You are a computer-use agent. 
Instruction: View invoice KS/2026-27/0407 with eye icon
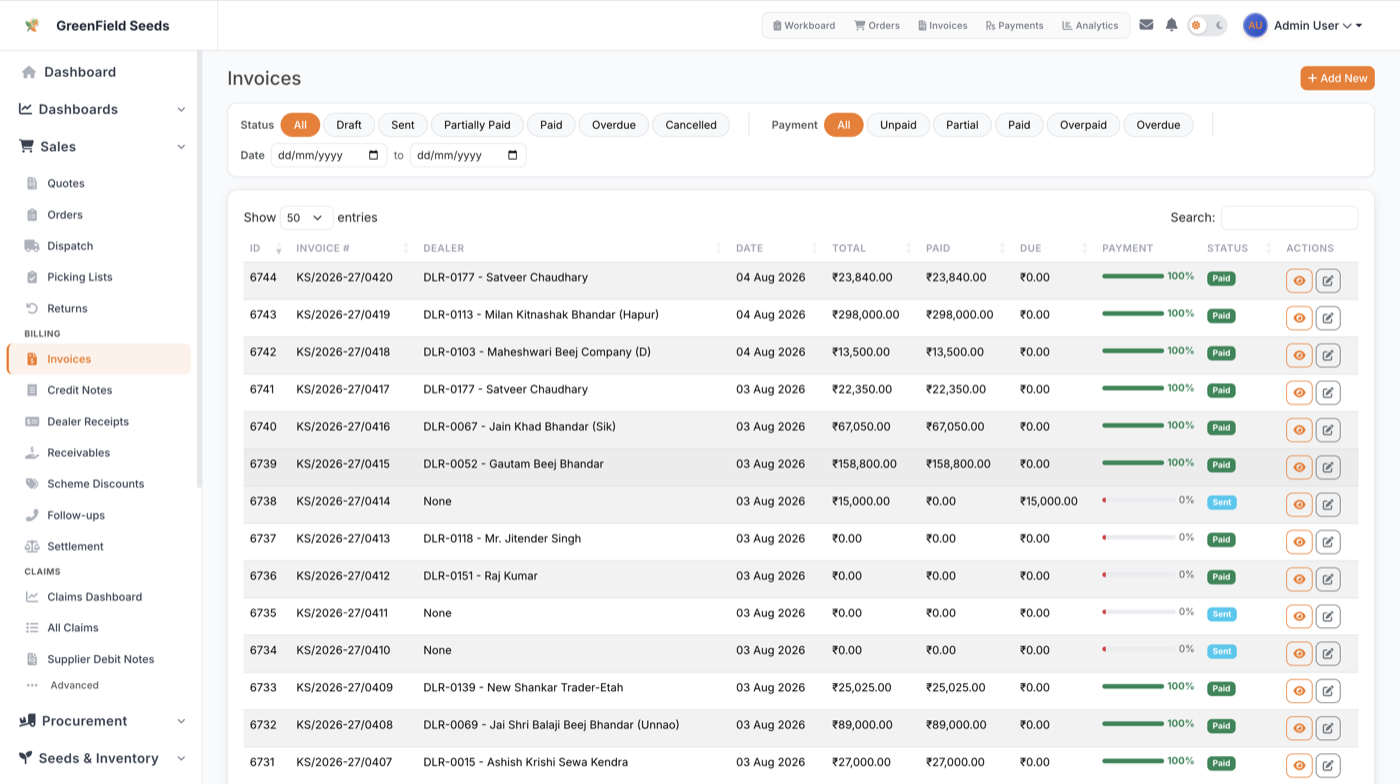tap(1299, 766)
